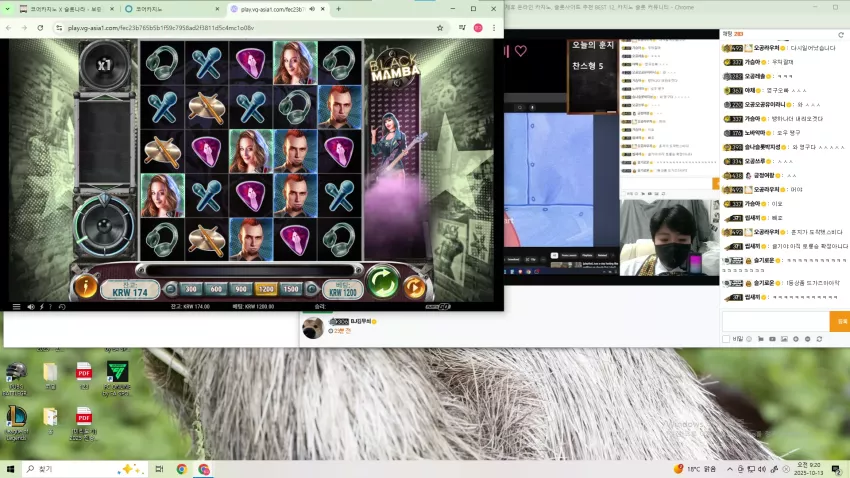Submit chat with the orange send button

pyautogui.click(x=840, y=321)
